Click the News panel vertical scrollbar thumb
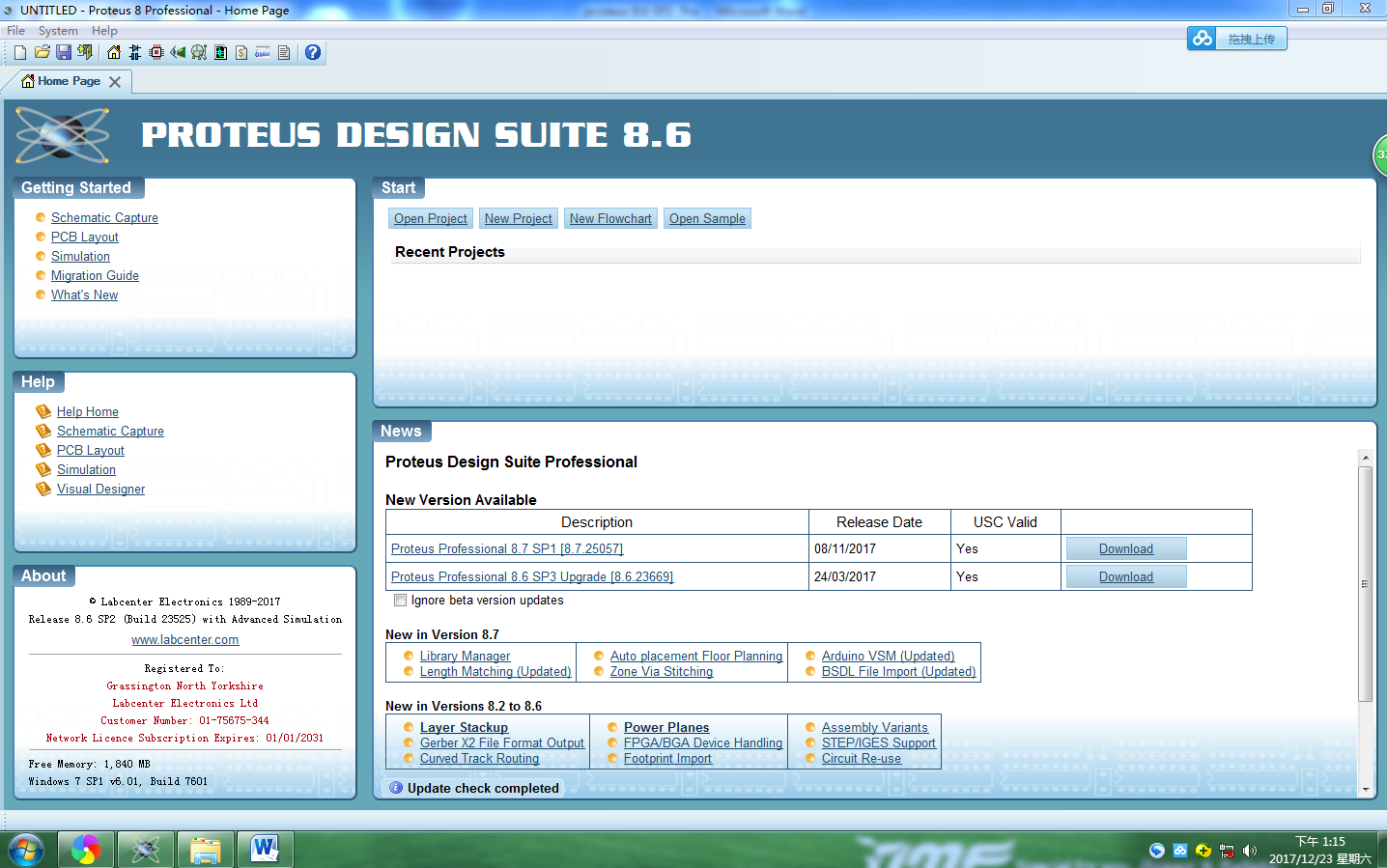Viewport: 1387px width, 868px height. click(1365, 584)
